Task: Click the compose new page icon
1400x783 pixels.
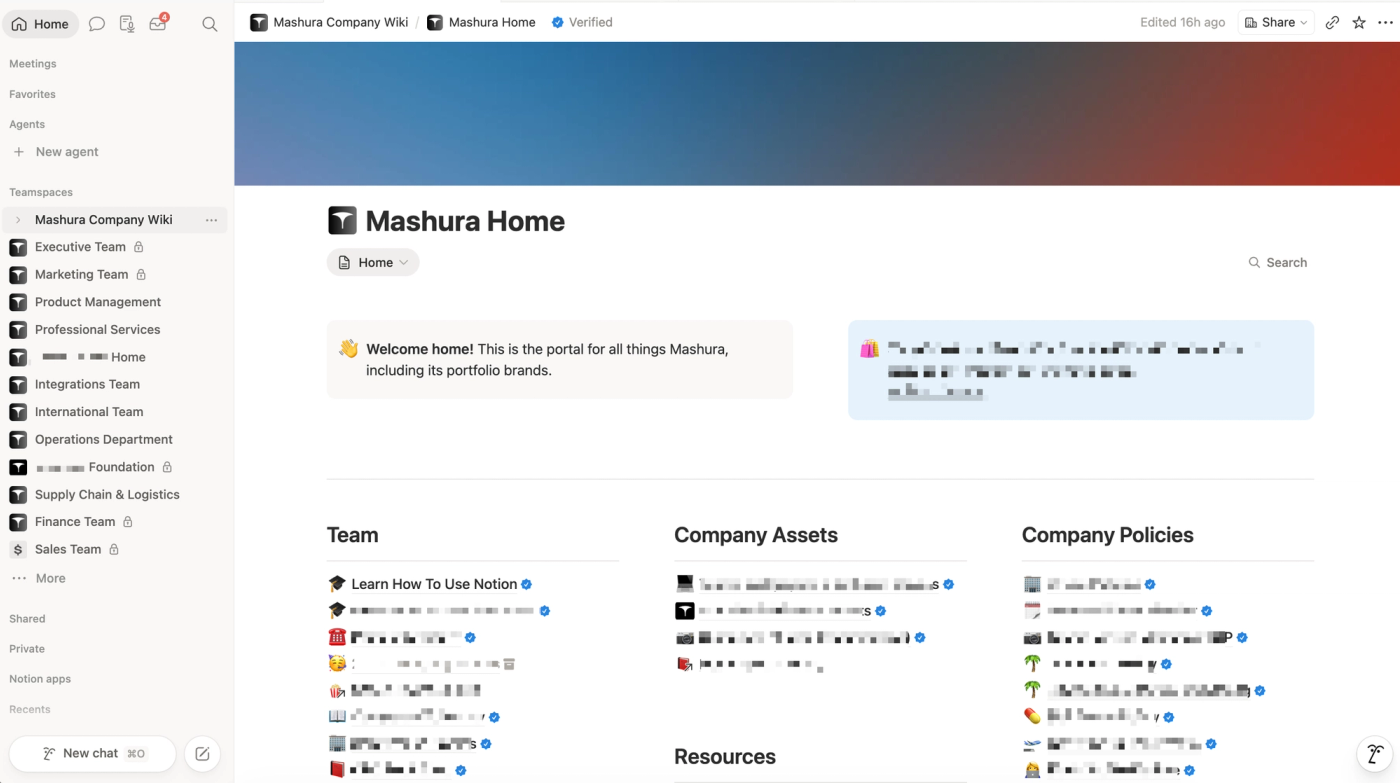Action: point(202,754)
